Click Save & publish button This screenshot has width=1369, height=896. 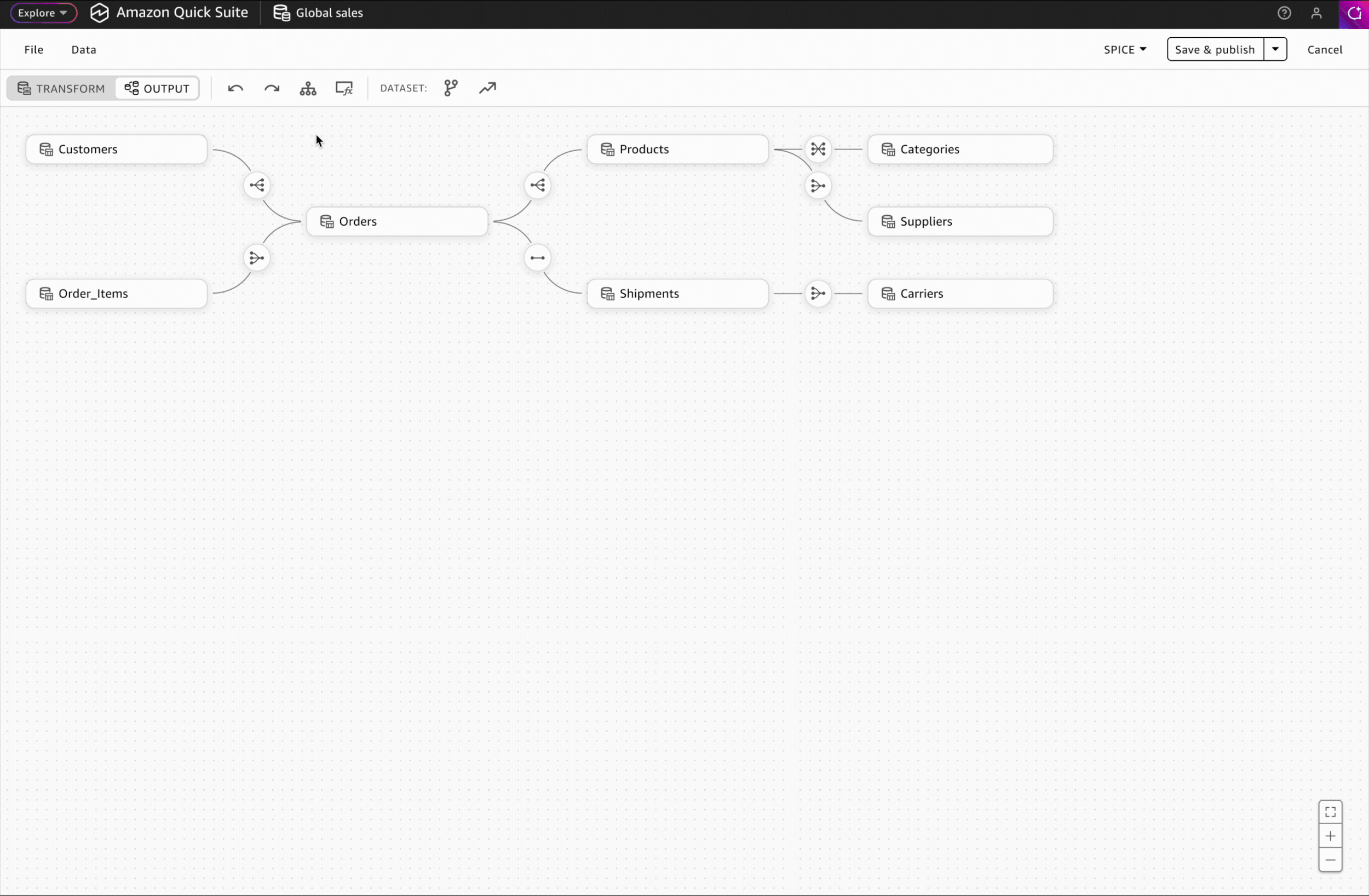tap(1214, 49)
